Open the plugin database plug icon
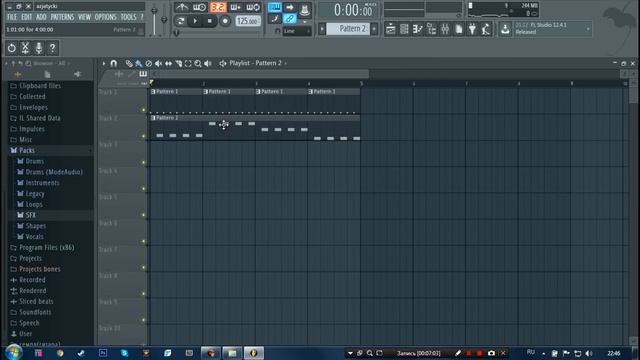Viewport: 640px width, 360px height. click(472, 29)
